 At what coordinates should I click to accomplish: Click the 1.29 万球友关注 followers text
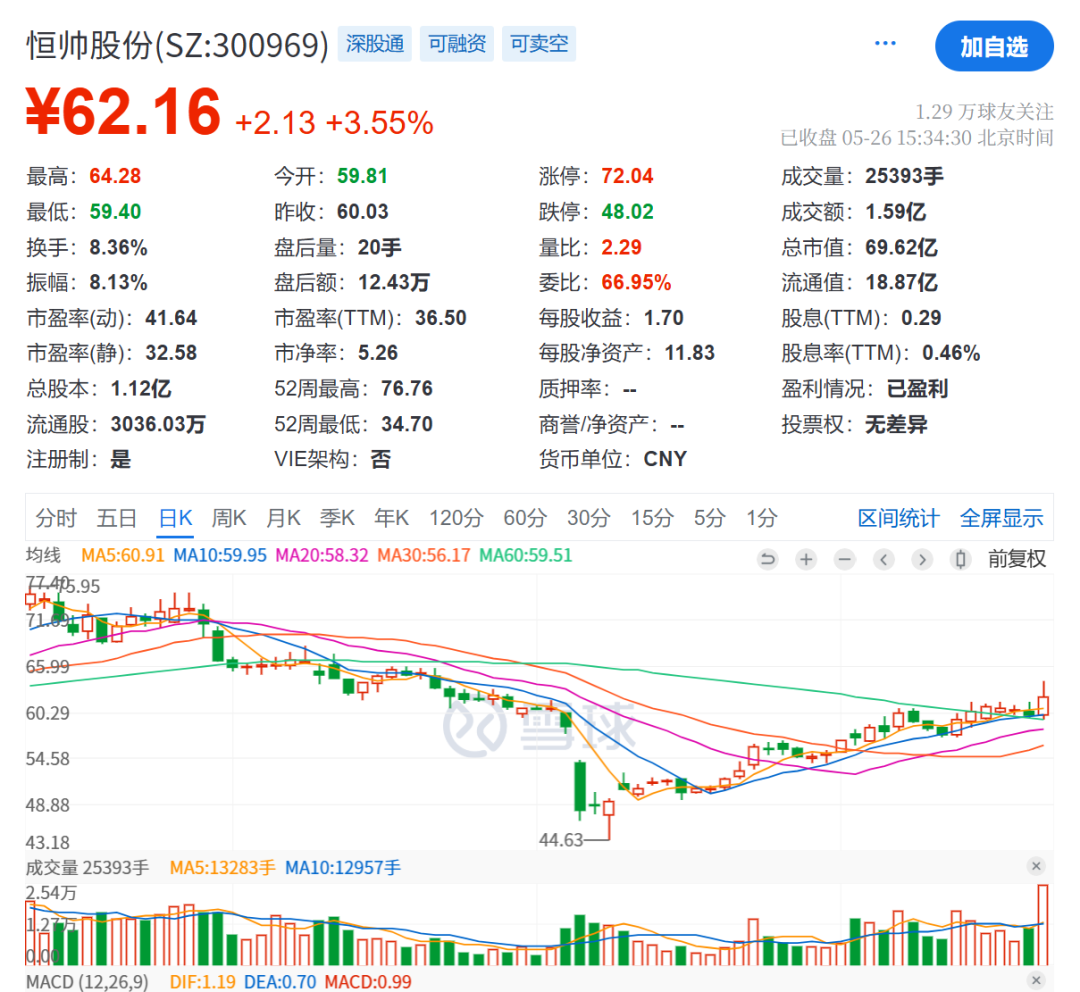984,112
